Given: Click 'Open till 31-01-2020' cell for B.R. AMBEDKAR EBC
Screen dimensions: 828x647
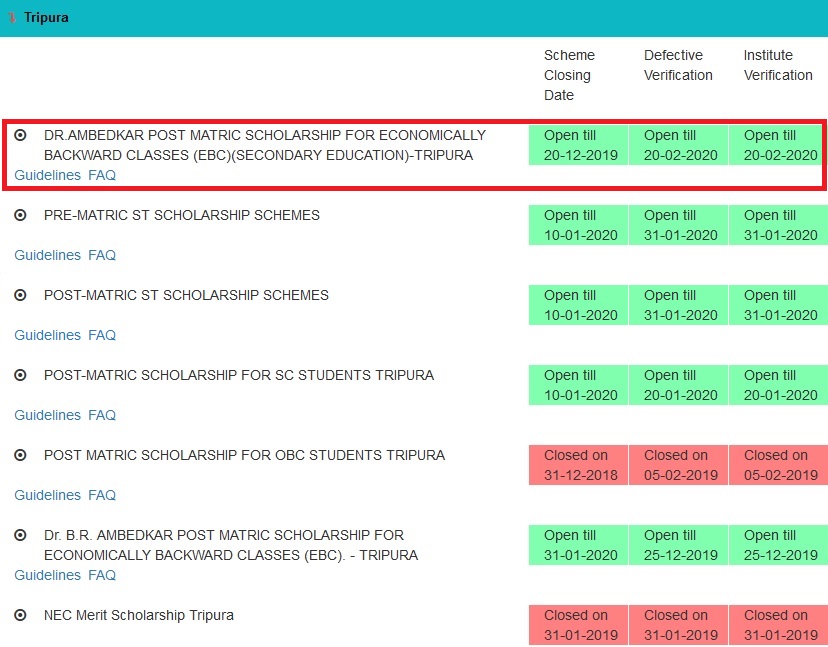Looking at the screenshot, I should click(x=578, y=545).
